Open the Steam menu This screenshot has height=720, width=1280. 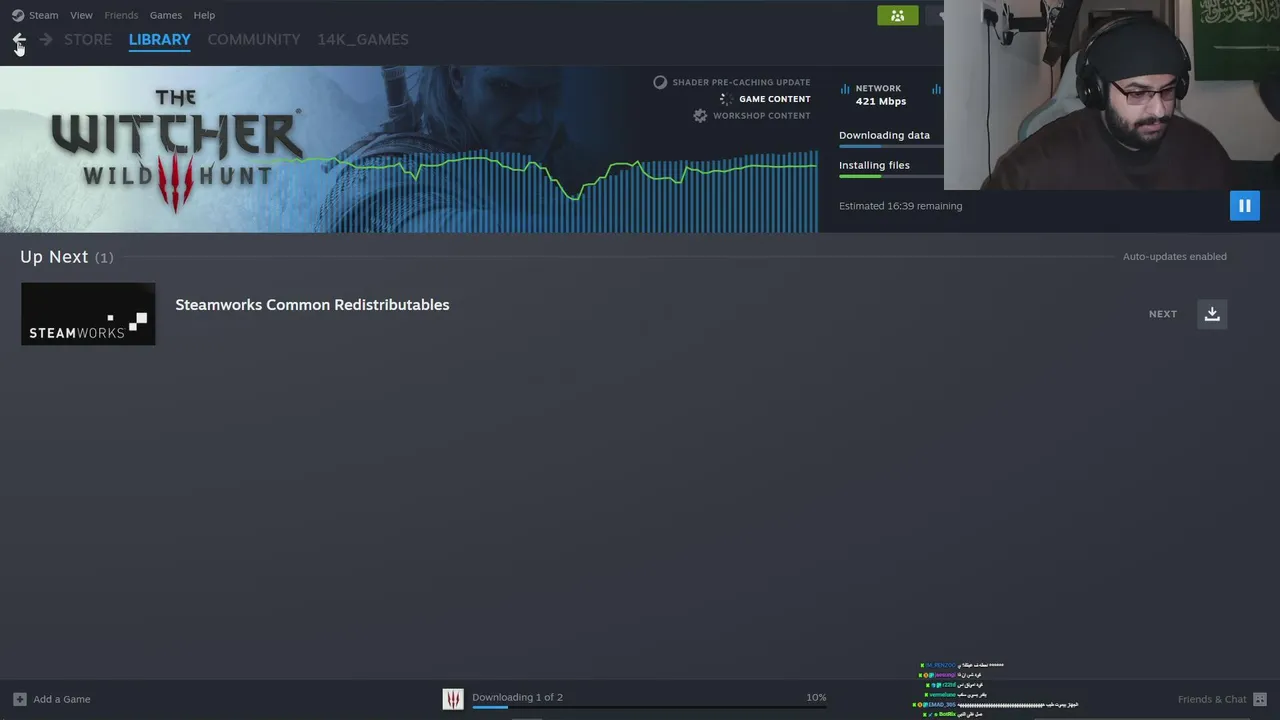click(43, 15)
